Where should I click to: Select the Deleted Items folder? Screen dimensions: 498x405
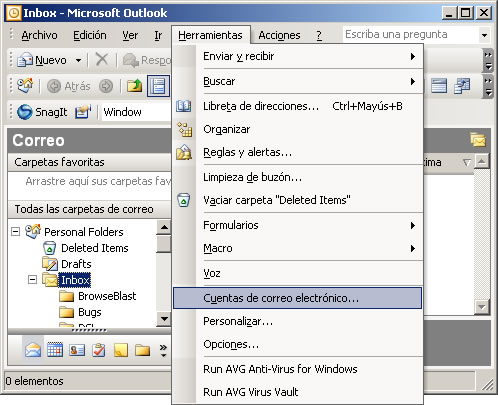coord(95,248)
